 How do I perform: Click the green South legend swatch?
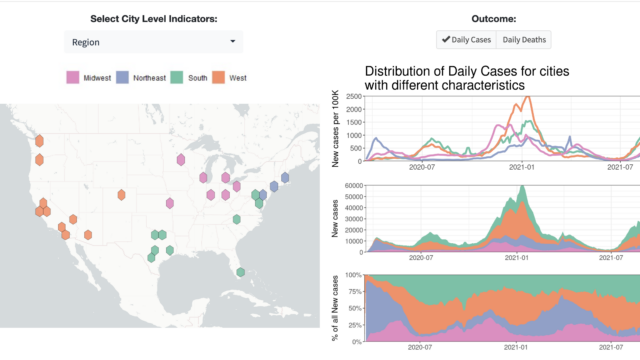pos(177,78)
